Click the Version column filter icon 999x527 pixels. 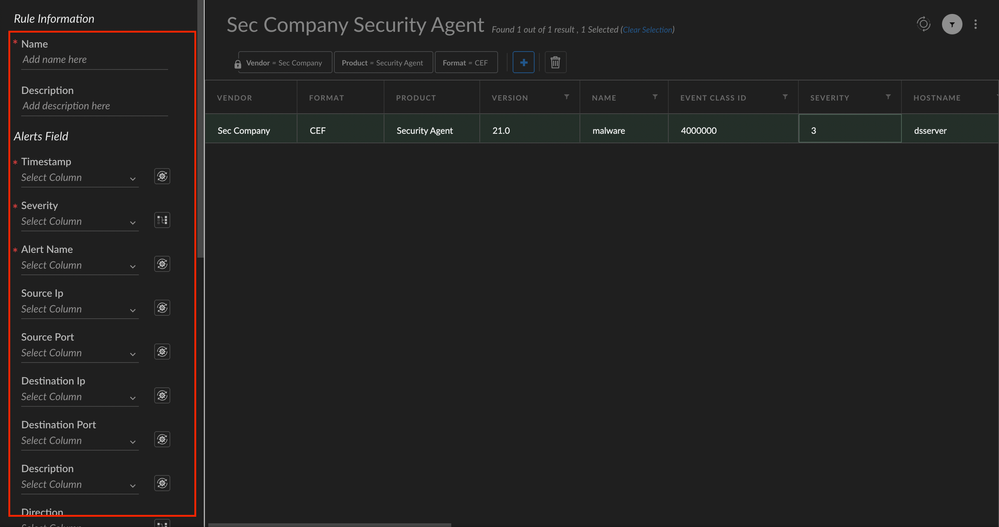[x=567, y=98]
